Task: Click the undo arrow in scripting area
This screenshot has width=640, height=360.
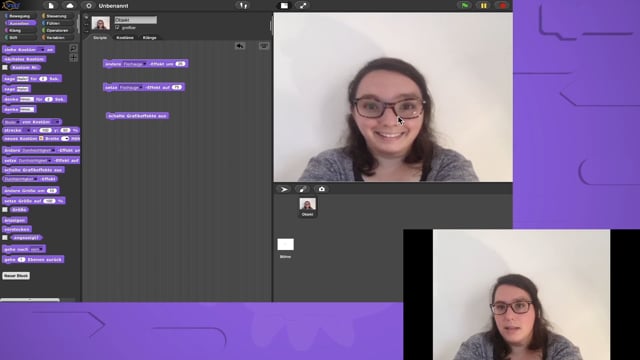Action: pyautogui.click(x=240, y=46)
